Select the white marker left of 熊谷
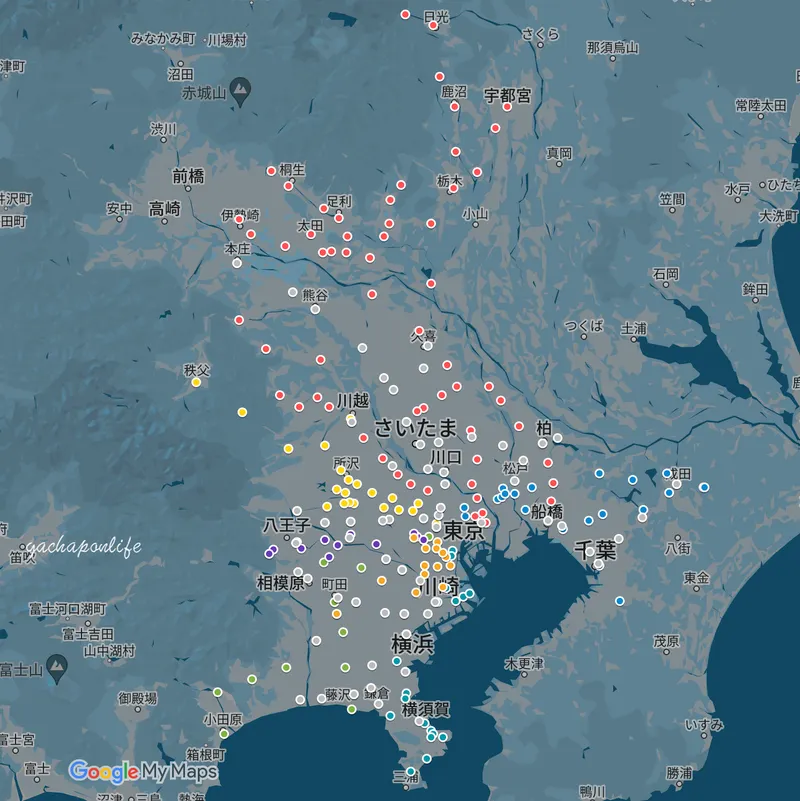This screenshot has width=800, height=801. pos(293,292)
